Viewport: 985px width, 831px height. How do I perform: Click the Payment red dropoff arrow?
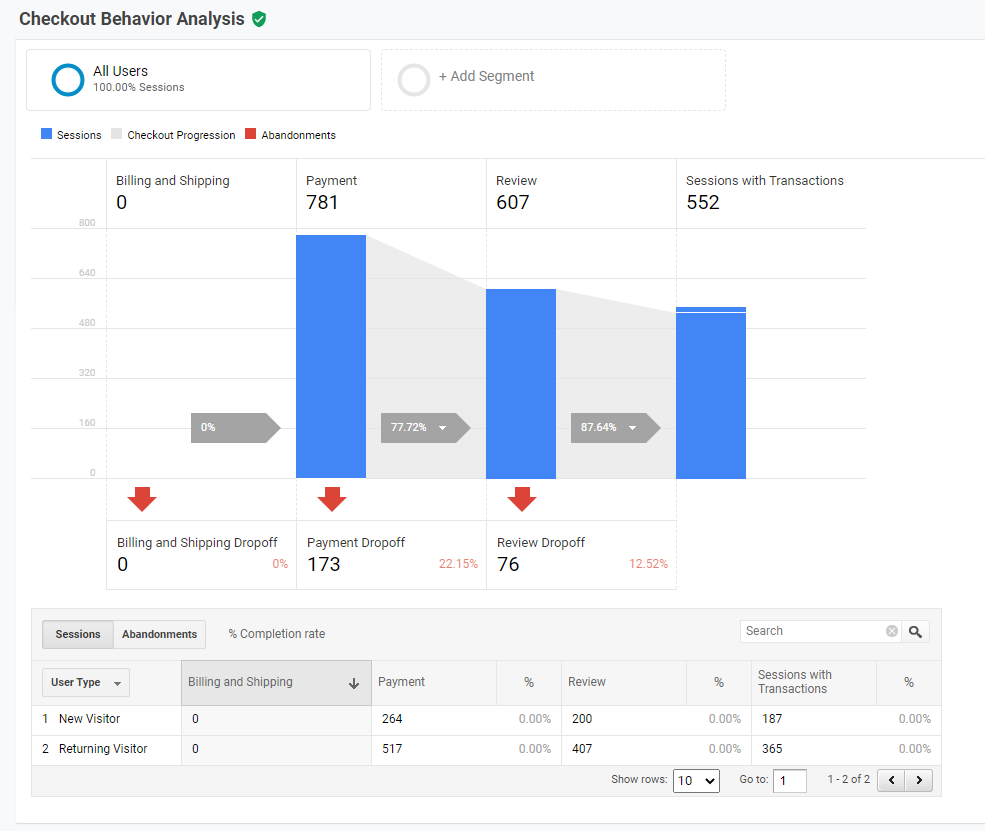pyautogui.click(x=332, y=499)
